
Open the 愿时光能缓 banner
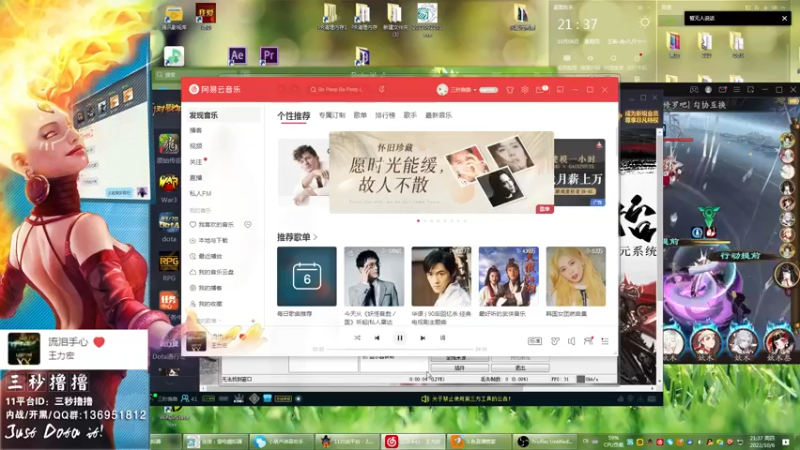tap(441, 172)
